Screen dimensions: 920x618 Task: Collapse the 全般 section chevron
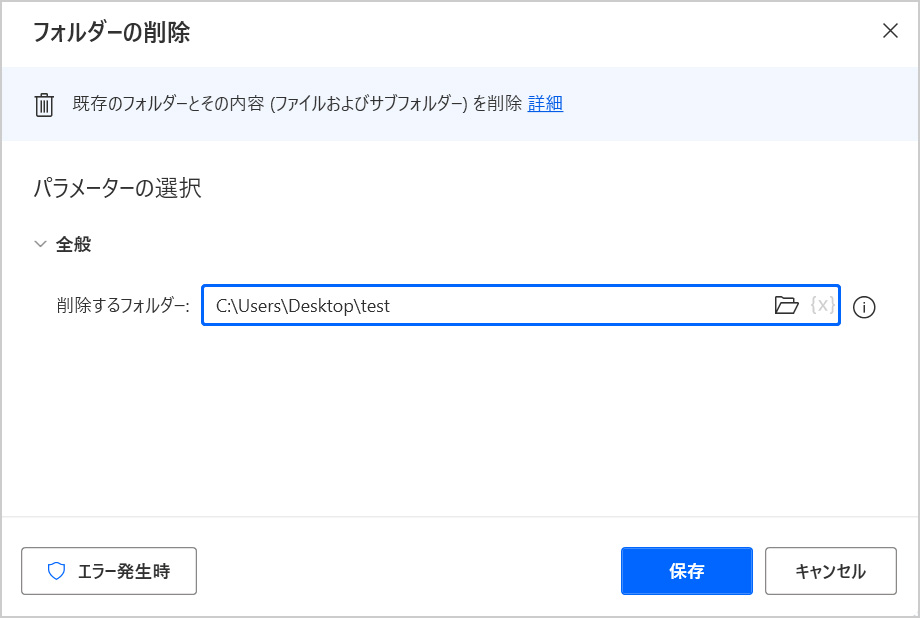(41, 244)
